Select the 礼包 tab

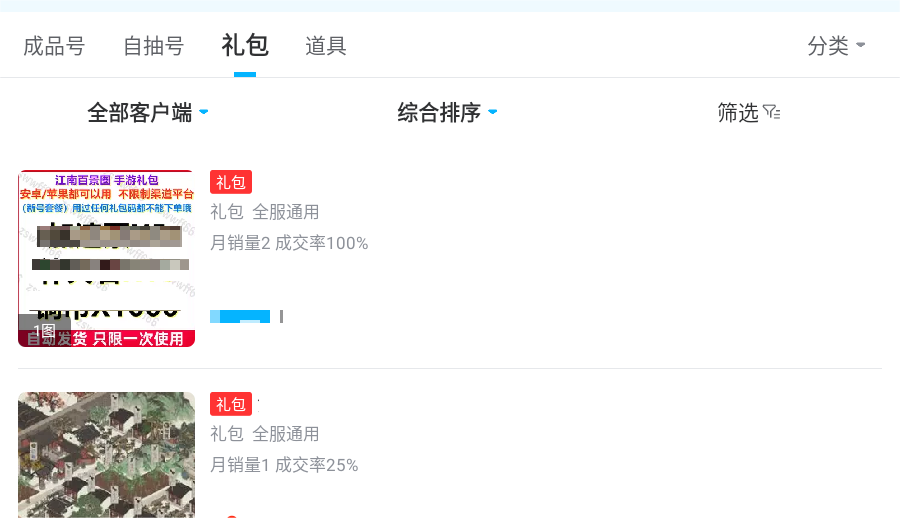(x=245, y=46)
